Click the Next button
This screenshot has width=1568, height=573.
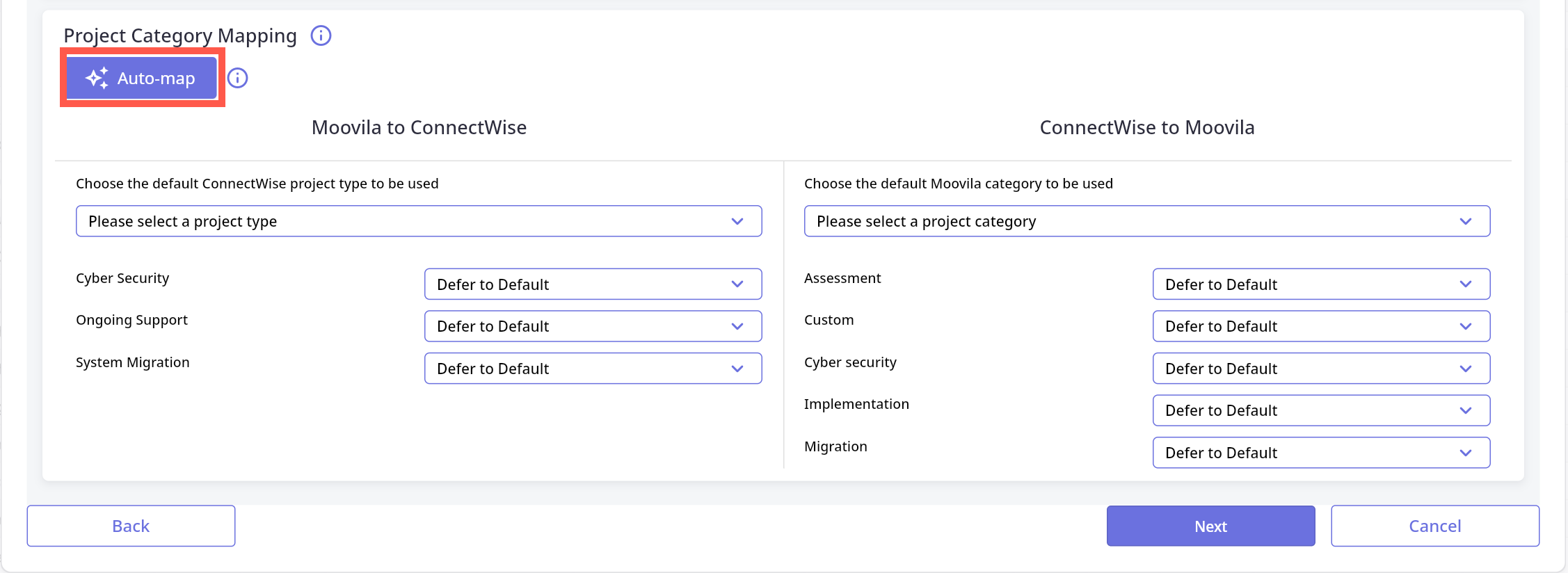(1210, 526)
